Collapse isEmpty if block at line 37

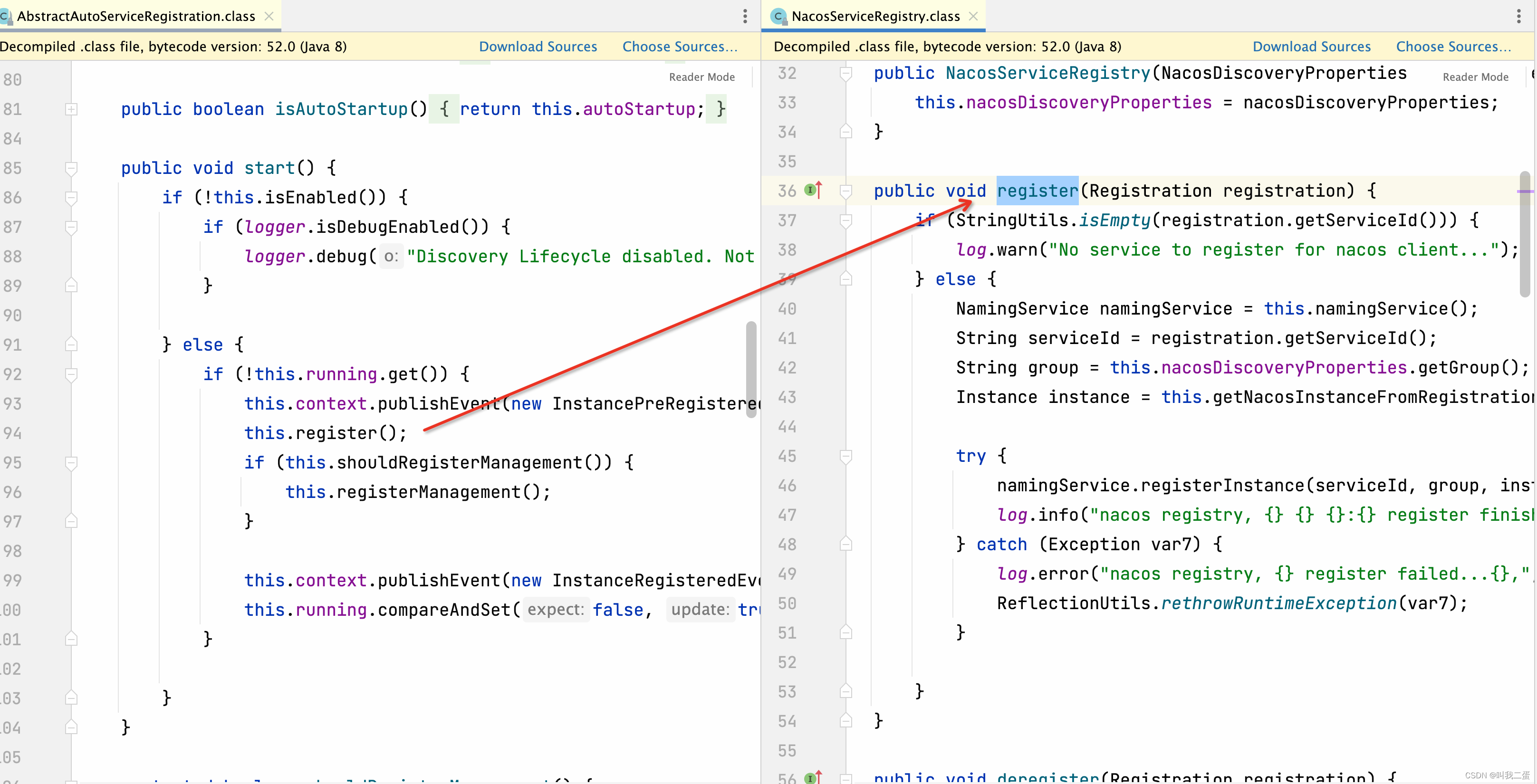tap(845, 221)
